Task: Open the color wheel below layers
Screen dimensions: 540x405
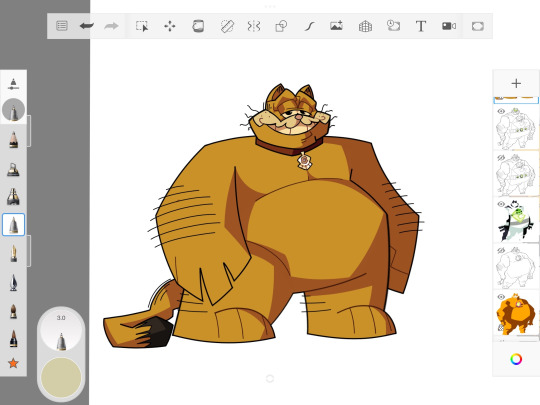Action: click(516, 359)
